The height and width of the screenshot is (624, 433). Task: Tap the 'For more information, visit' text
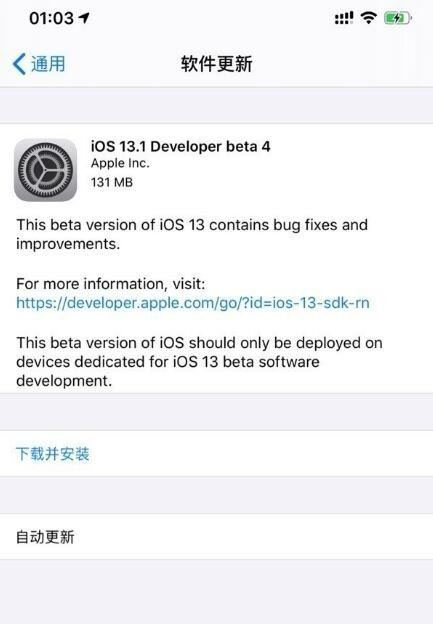(111, 284)
